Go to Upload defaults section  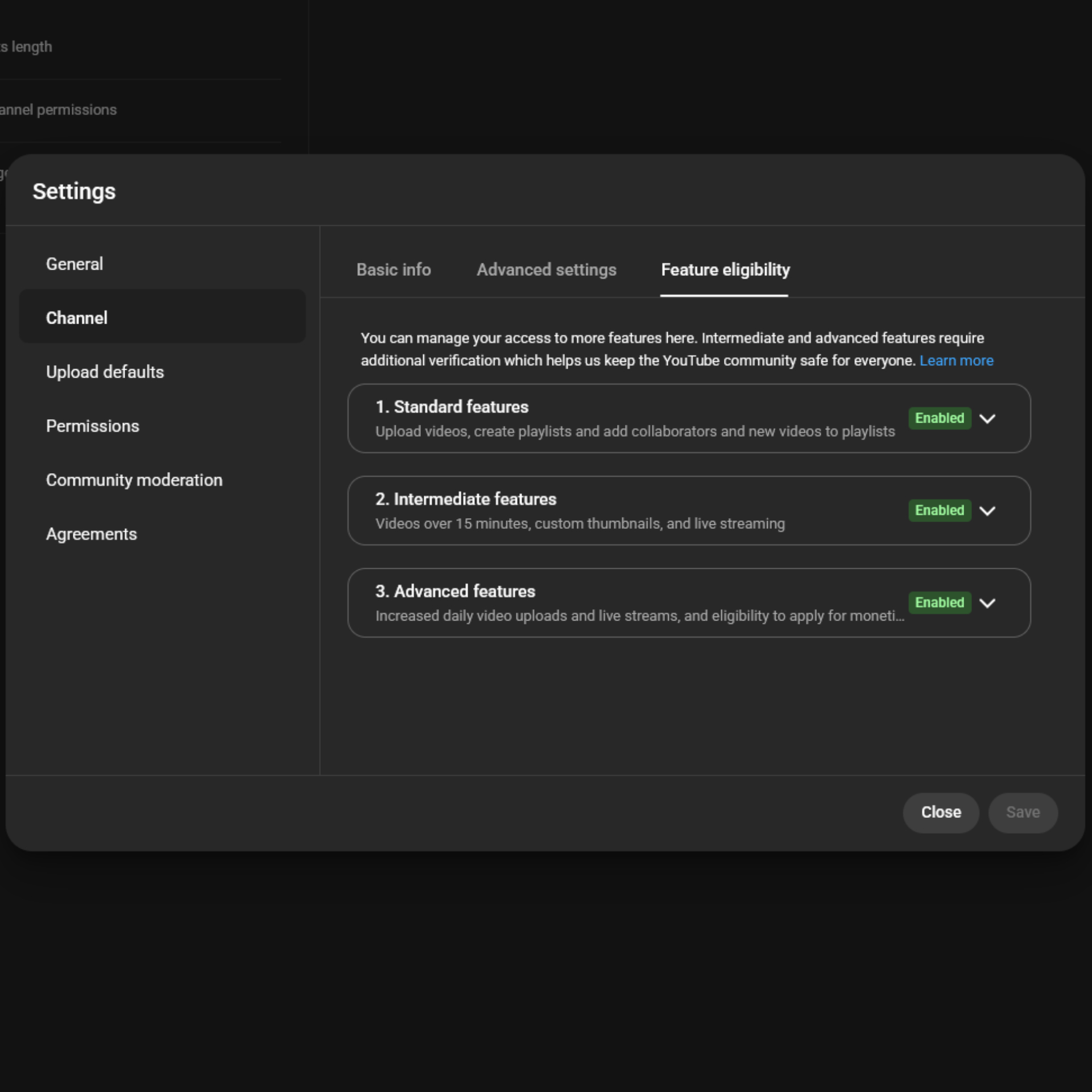[105, 372]
